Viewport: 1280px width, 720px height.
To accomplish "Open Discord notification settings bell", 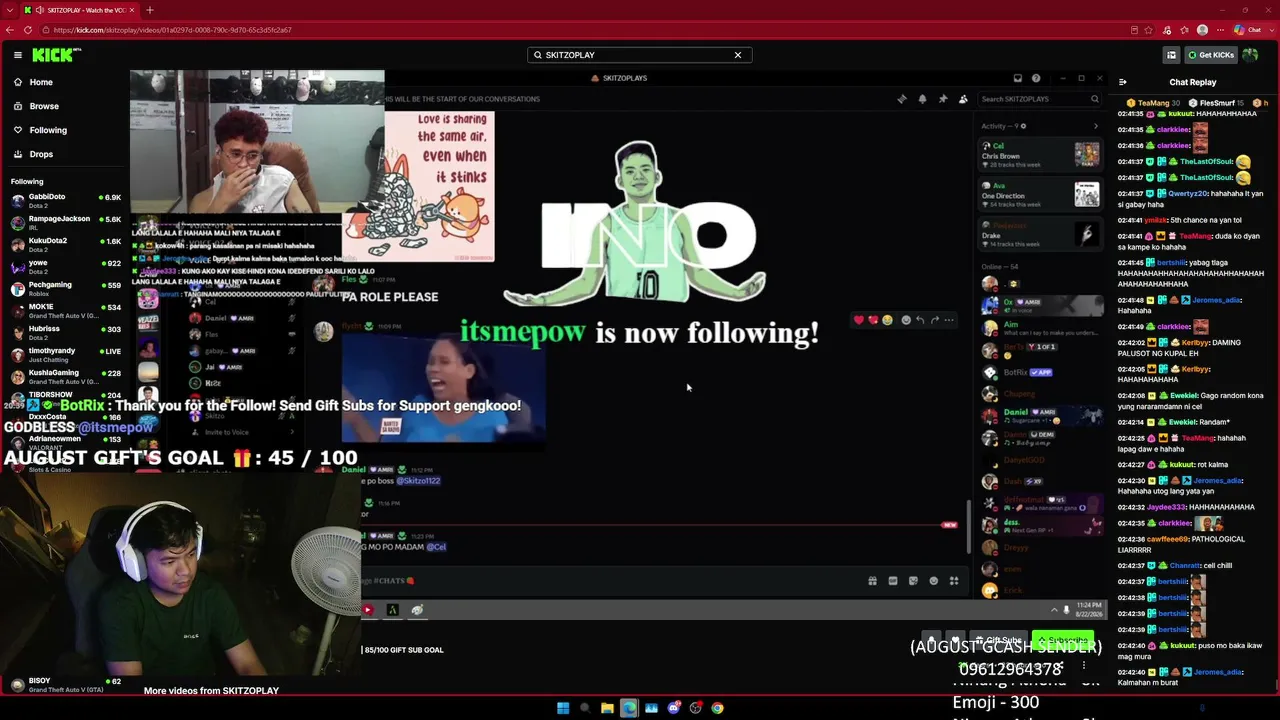I will tap(922, 99).
